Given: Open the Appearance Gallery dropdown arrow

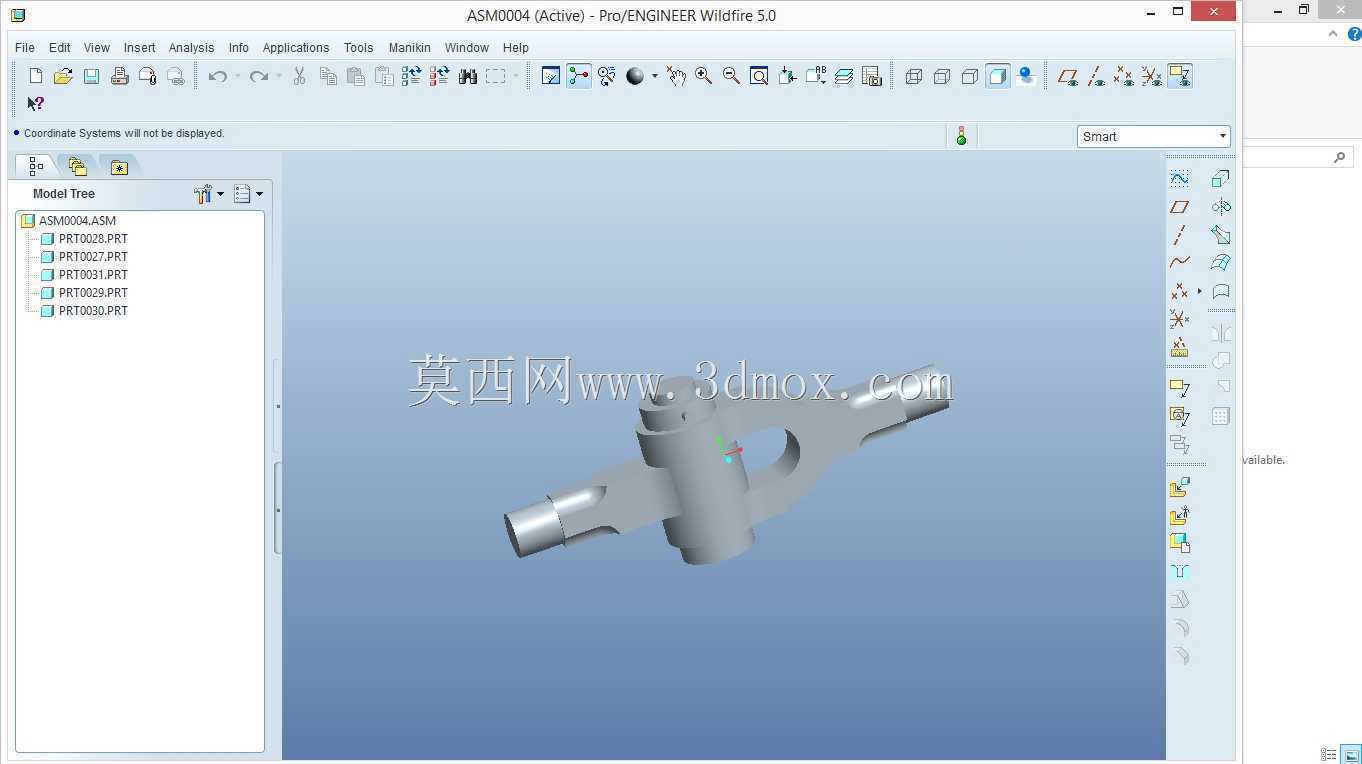Looking at the screenshot, I should 655,76.
